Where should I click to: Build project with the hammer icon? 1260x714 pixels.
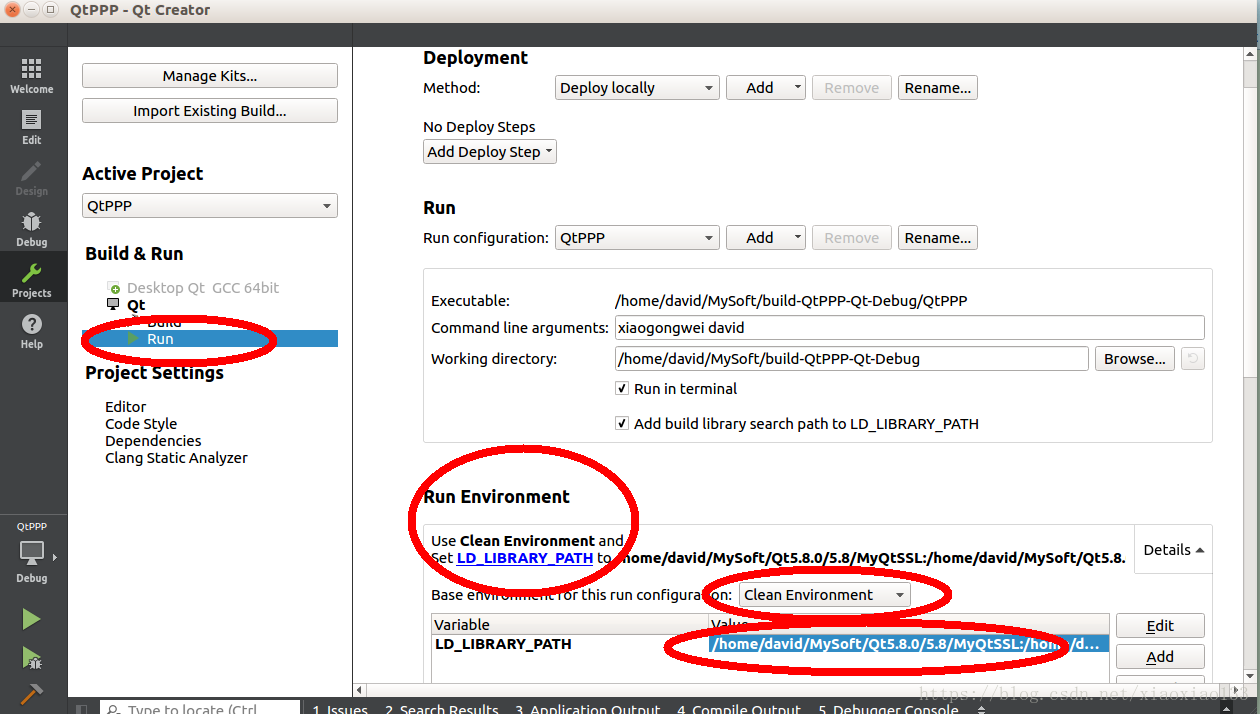click(31, 692)
